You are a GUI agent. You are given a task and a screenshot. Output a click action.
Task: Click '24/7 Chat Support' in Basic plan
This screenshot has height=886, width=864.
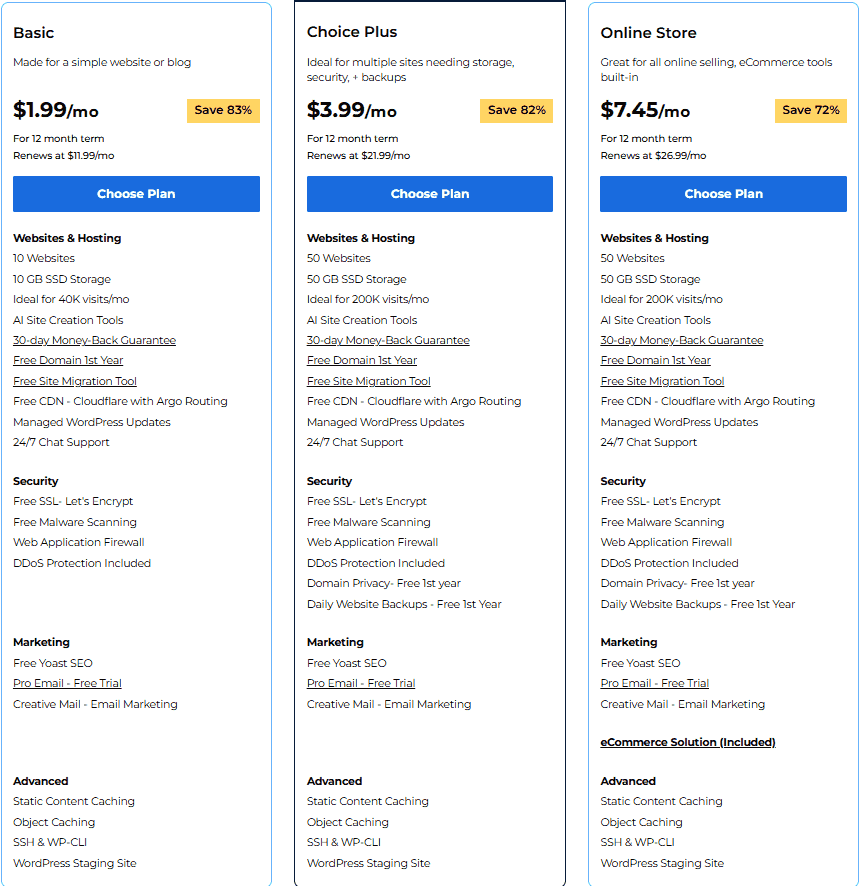61,442
